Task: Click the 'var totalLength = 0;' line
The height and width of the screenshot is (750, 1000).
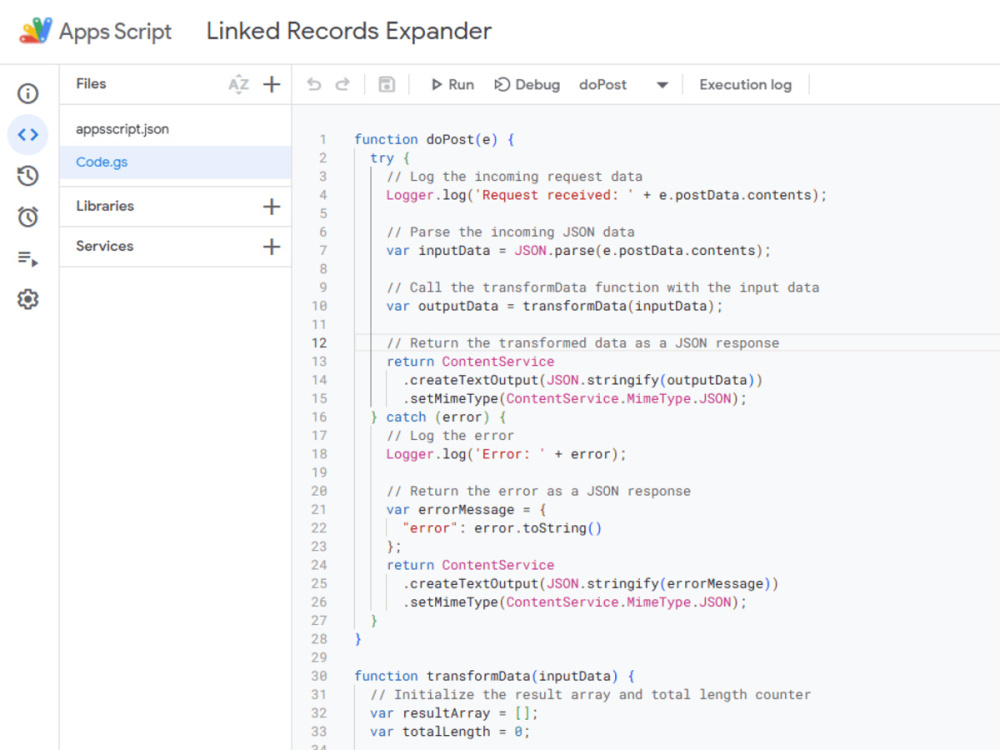Action: 450,732
